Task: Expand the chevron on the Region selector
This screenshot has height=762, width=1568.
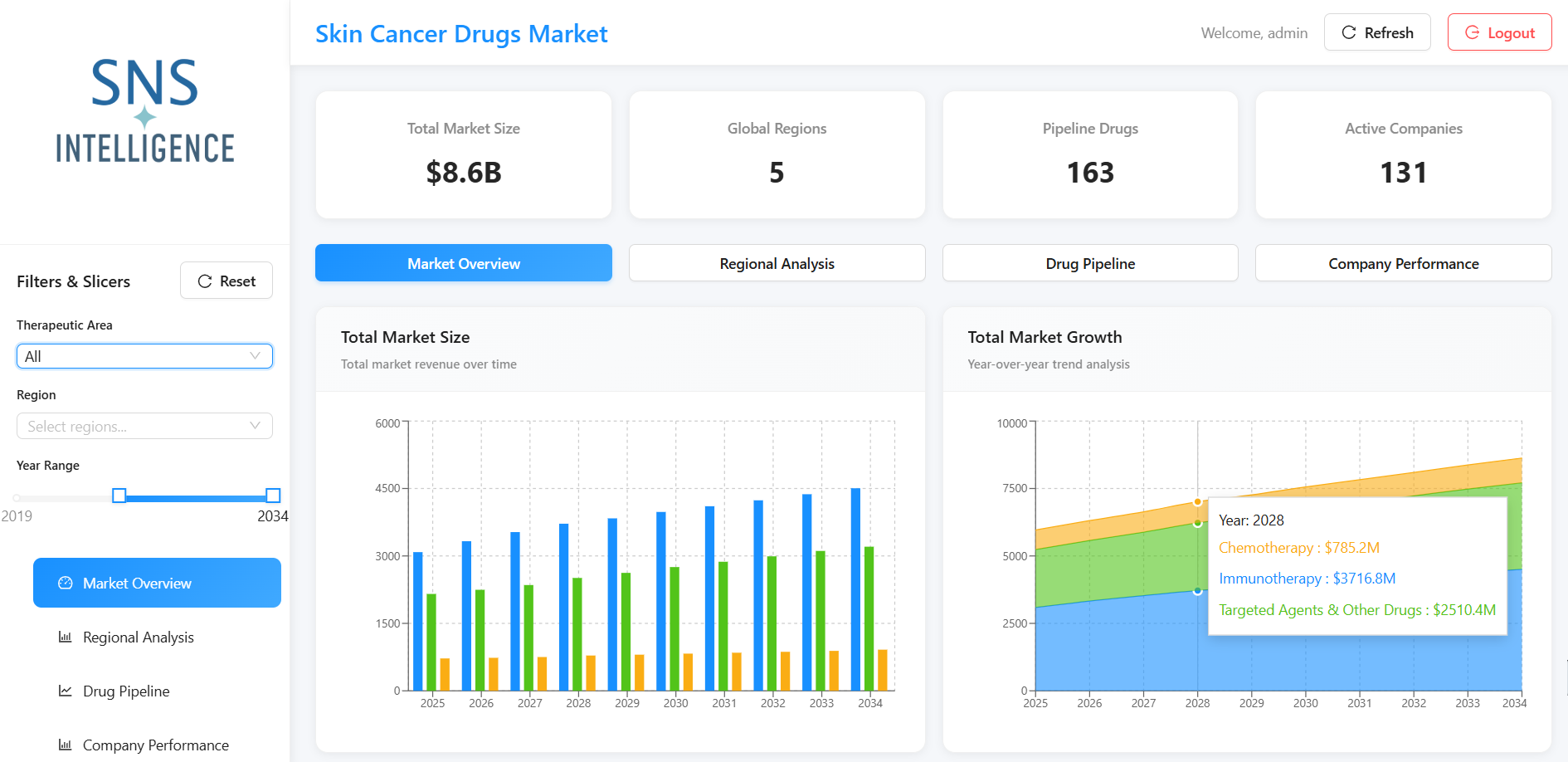Action: coord(255,426)
